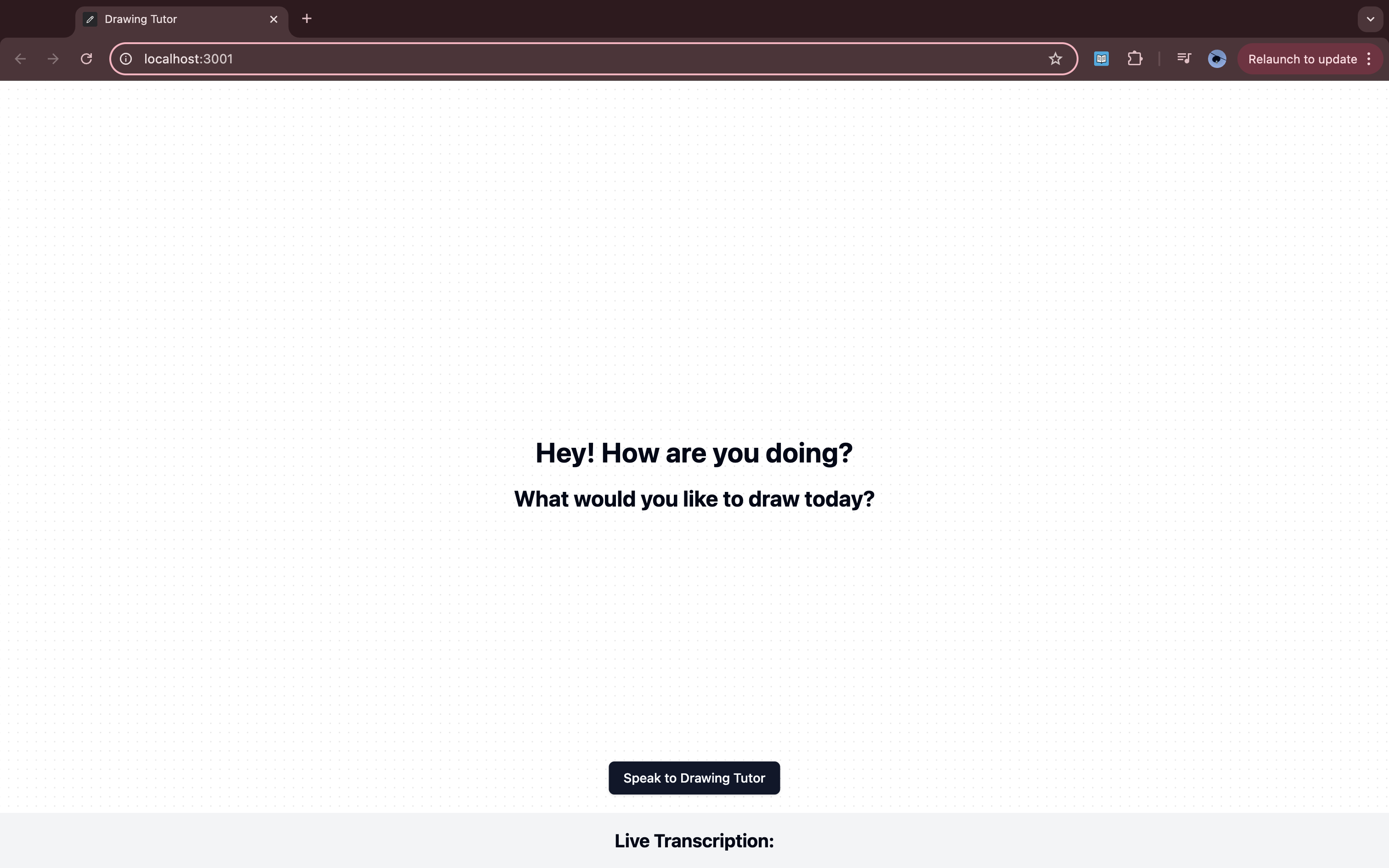Focus the localhost:3001 address bar
1389x868 pixels.
click(574, 59)
